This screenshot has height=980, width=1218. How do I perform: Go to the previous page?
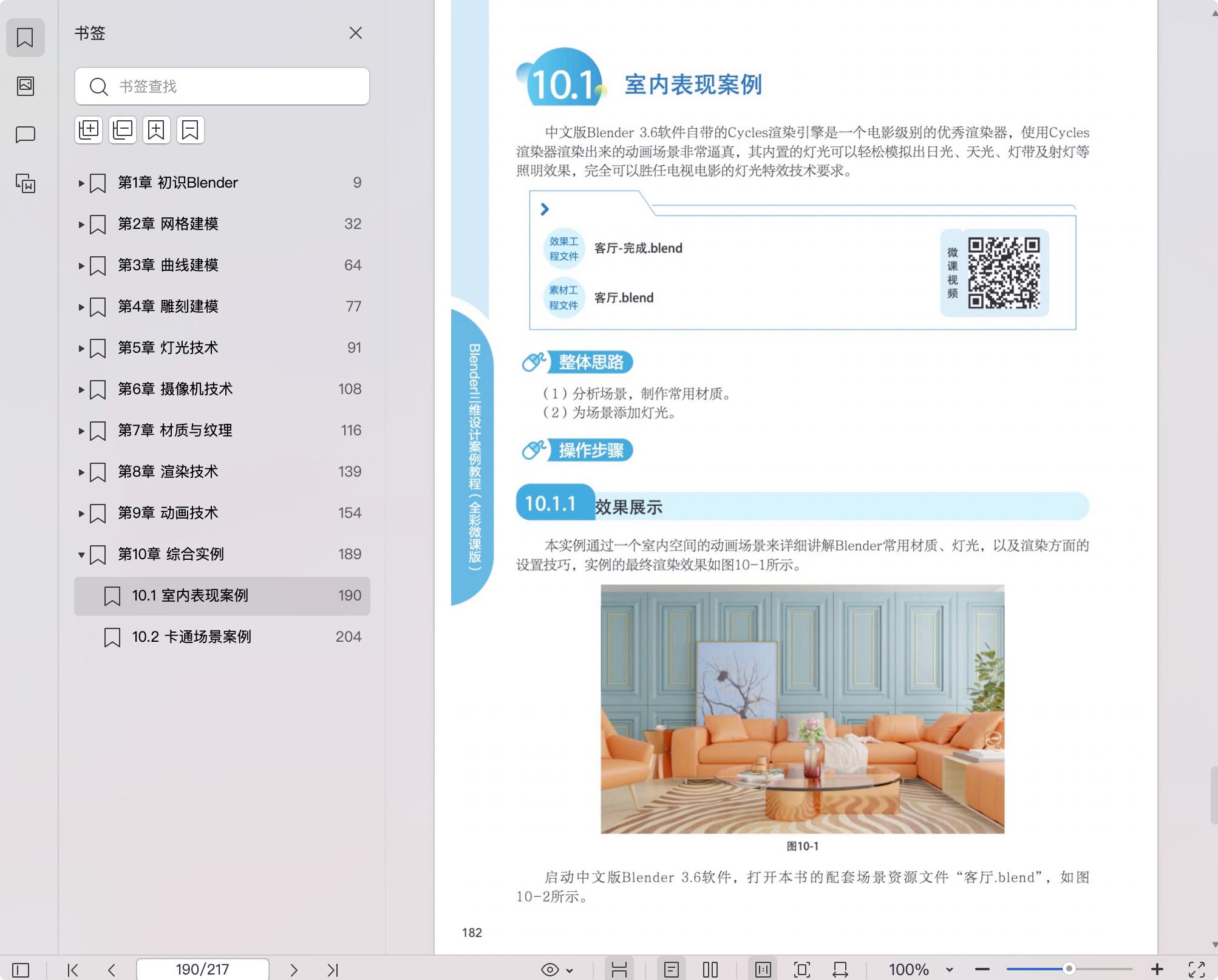click(x=112, y=970)
